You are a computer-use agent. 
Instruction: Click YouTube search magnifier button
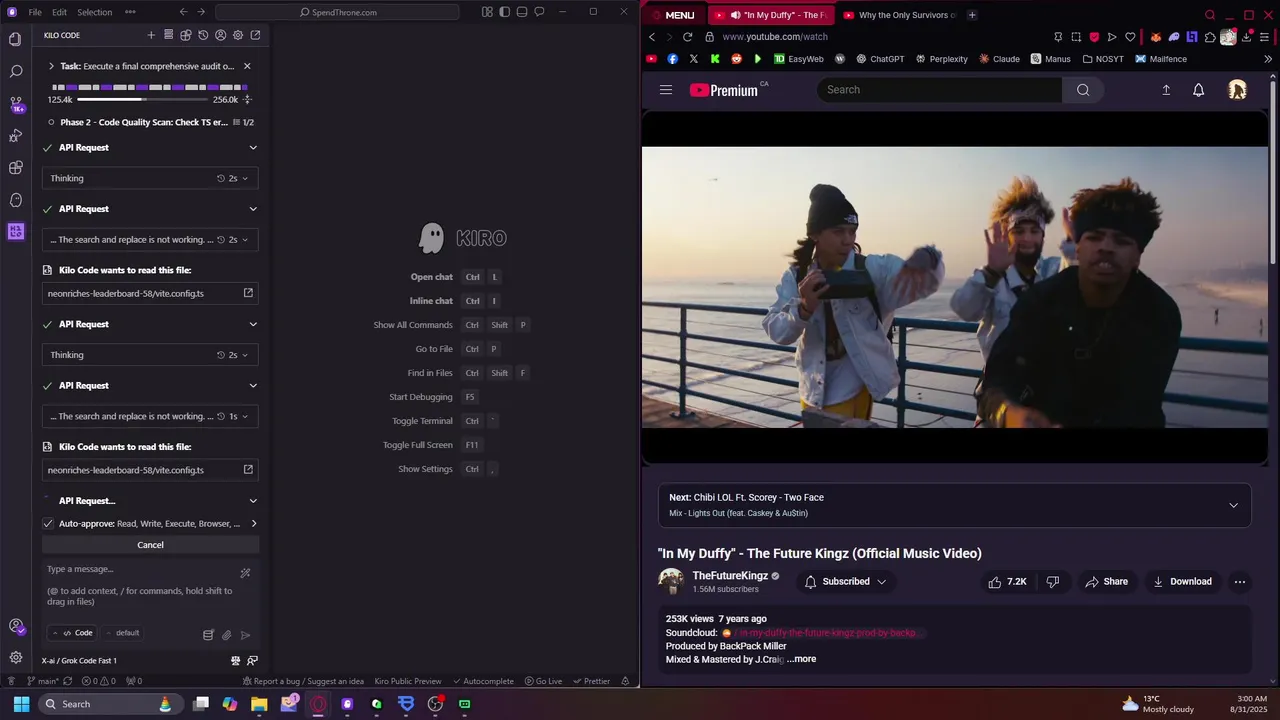[x=1083, y=90]
